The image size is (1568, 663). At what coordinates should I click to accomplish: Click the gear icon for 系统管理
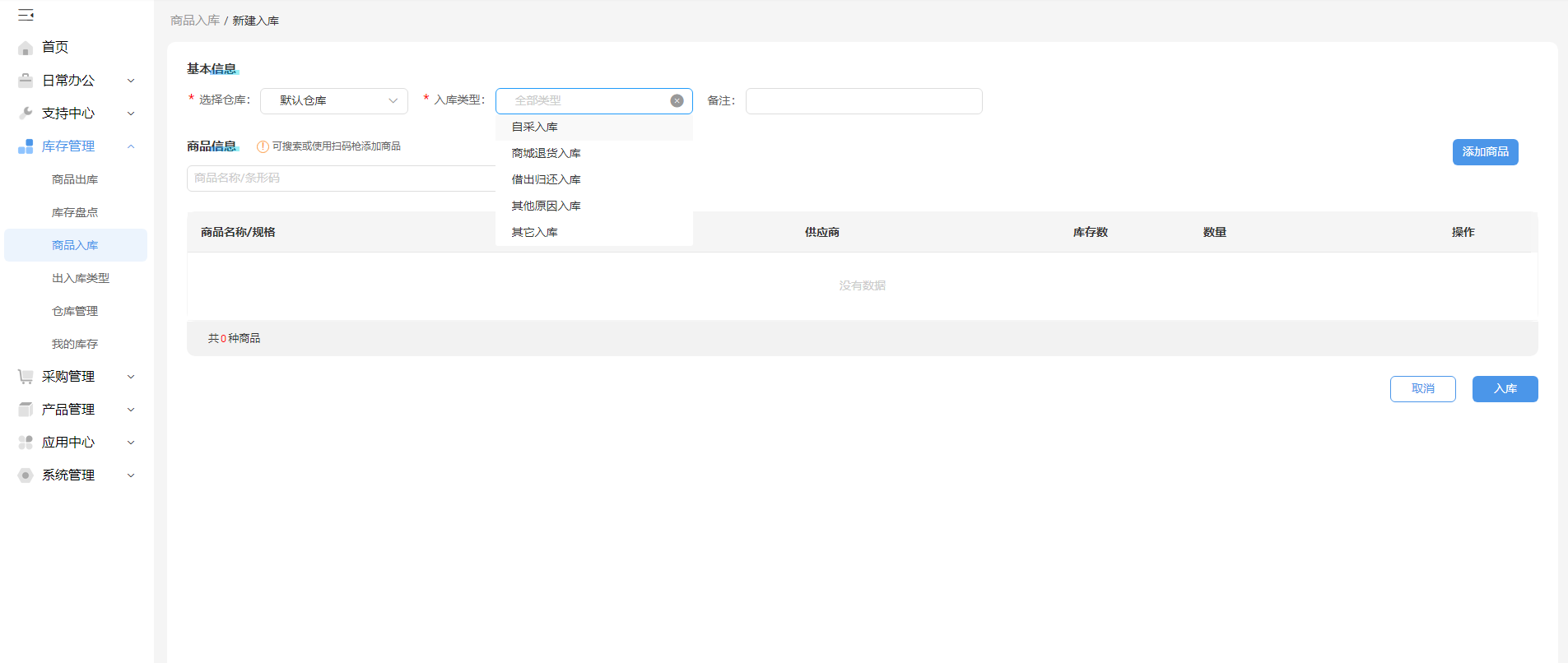(x=26, y=475)
